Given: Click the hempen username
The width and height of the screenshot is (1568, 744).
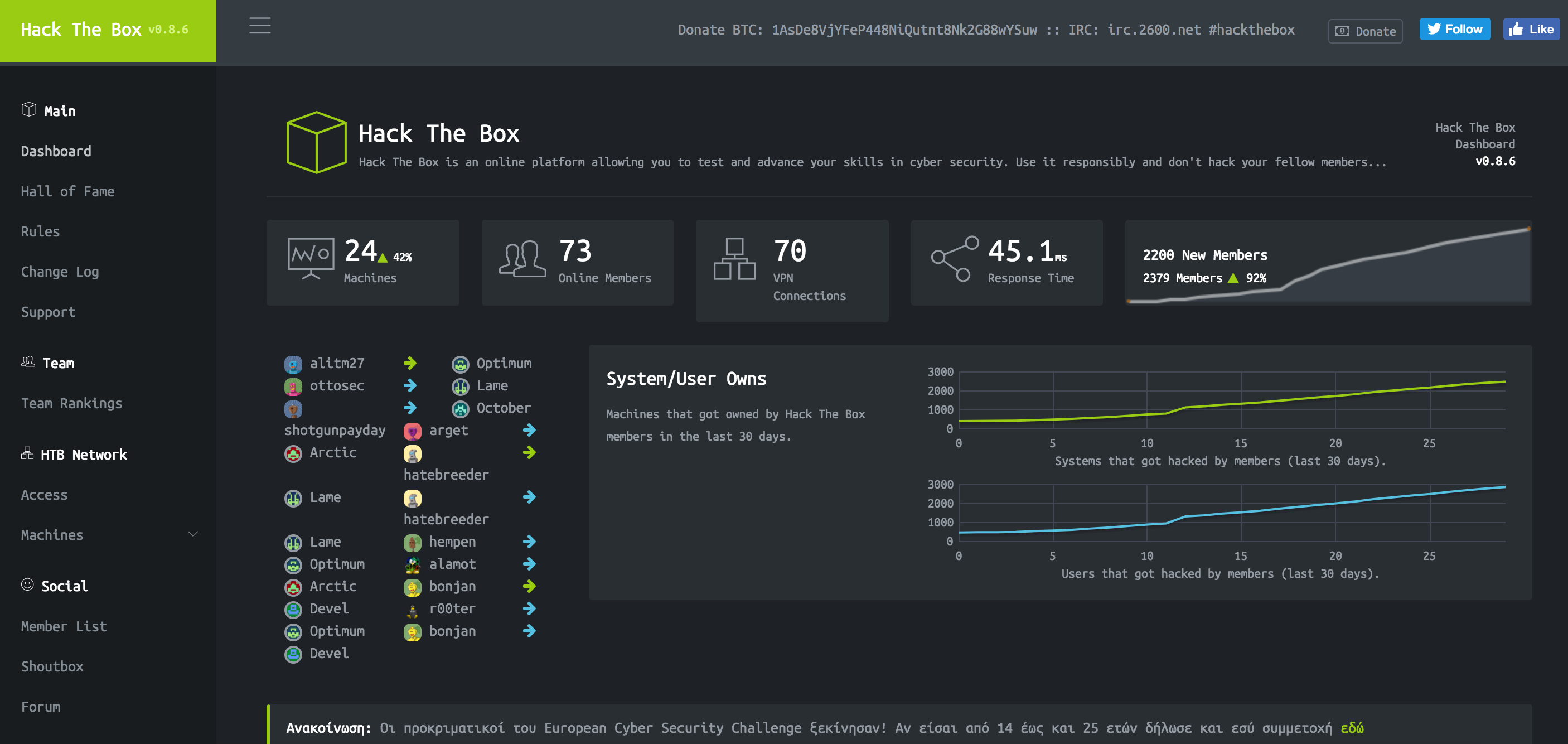Looking at the screenshot, I should point(452,542).
